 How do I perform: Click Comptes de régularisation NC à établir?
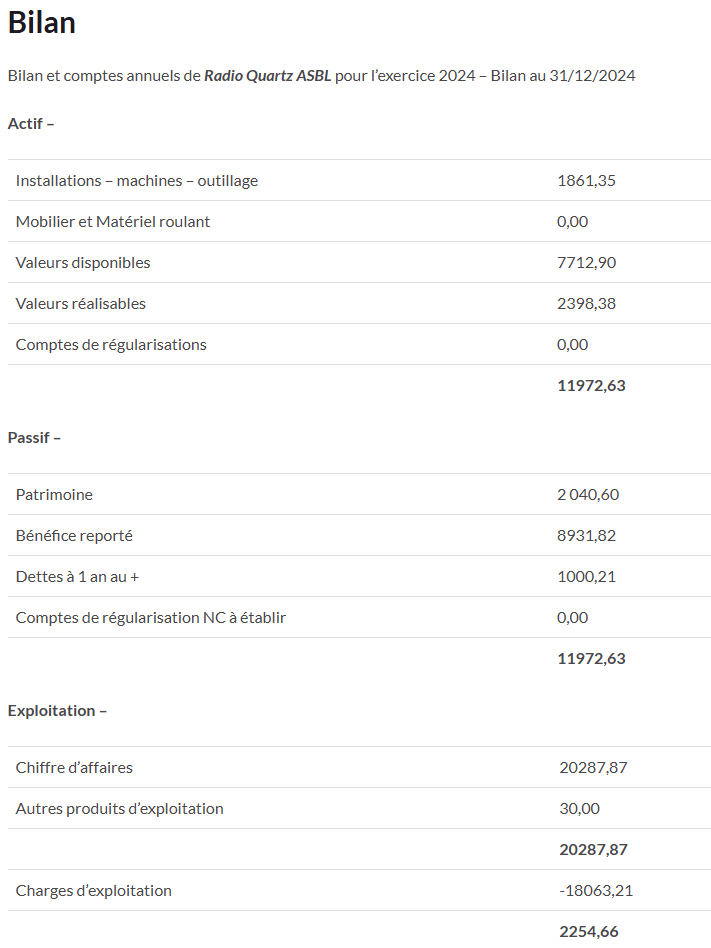click(x=151, y=618)
